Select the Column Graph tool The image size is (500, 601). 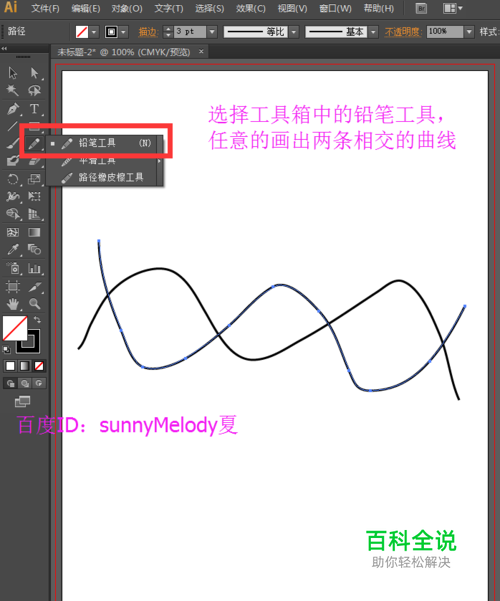point(34,268)
